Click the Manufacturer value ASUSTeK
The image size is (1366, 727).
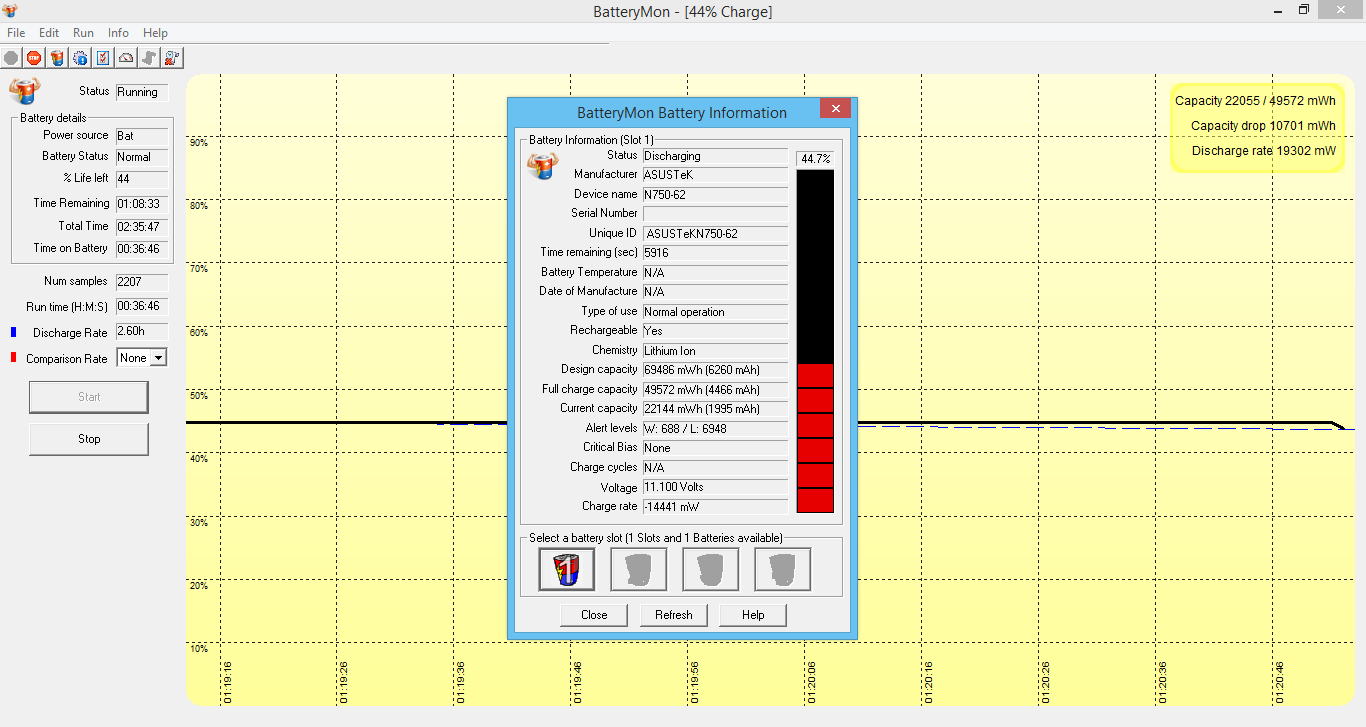tap(715, 175)
